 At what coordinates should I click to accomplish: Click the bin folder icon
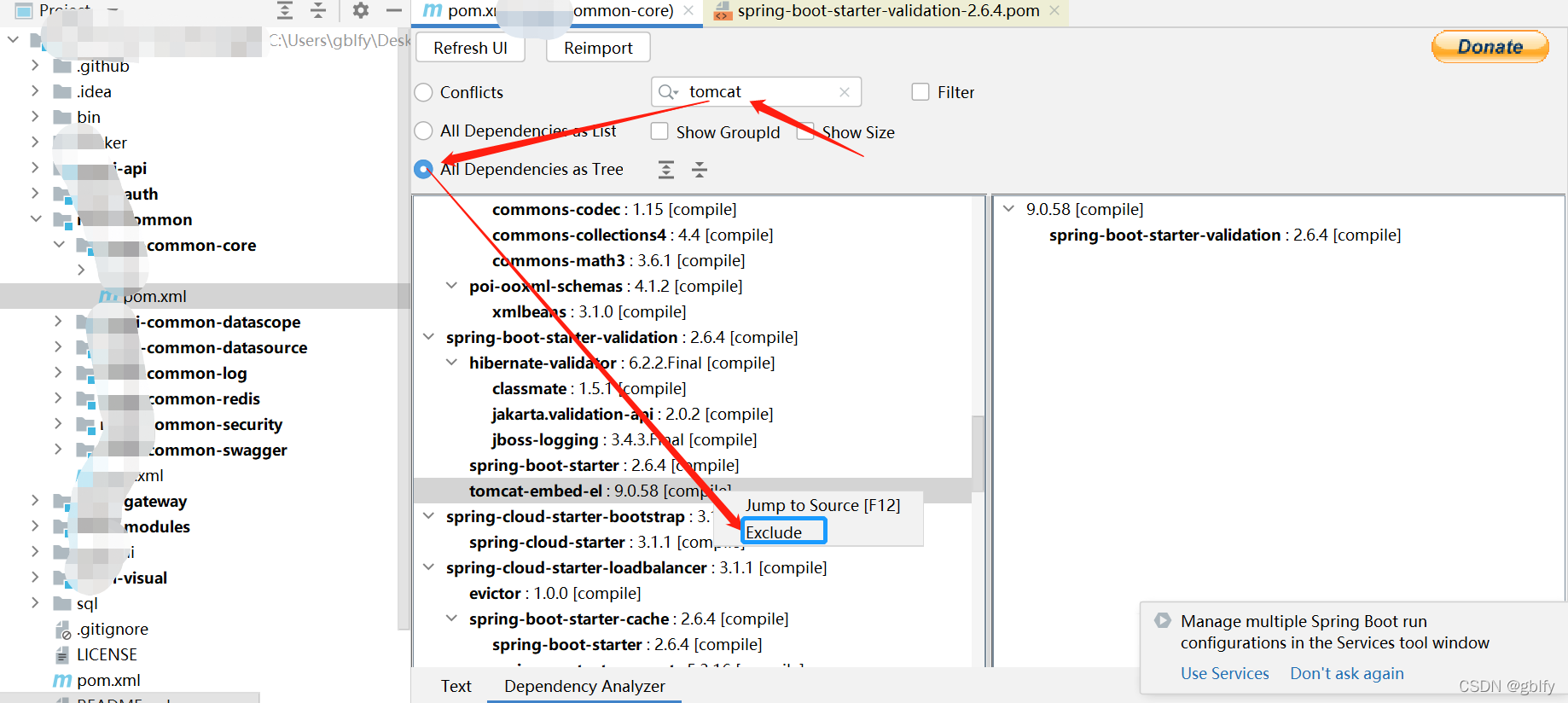click(x=62, y=118)
